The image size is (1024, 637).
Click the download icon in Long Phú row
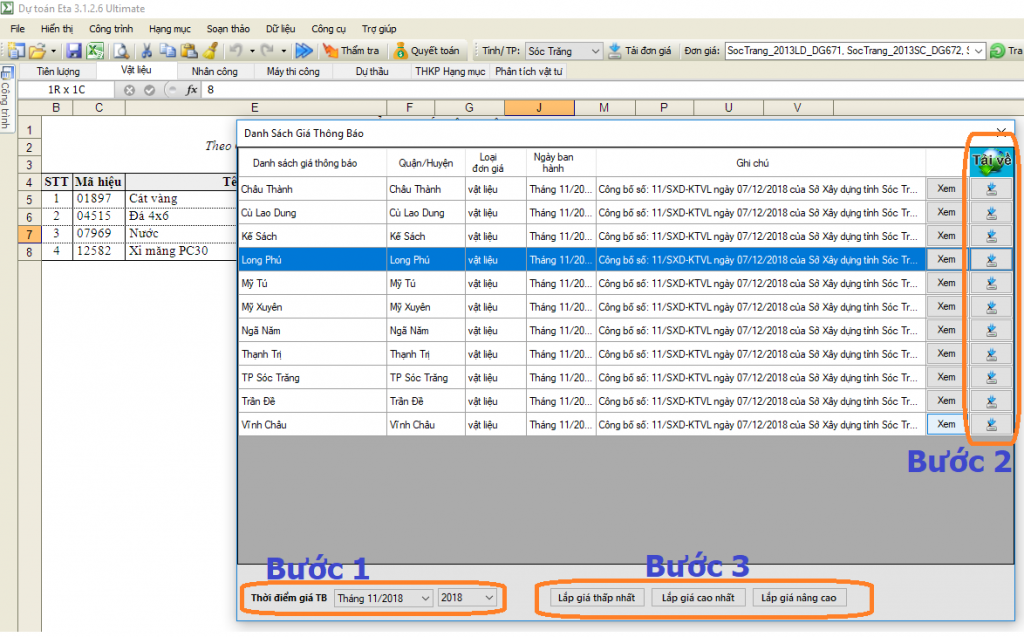(x=990, y=259)
